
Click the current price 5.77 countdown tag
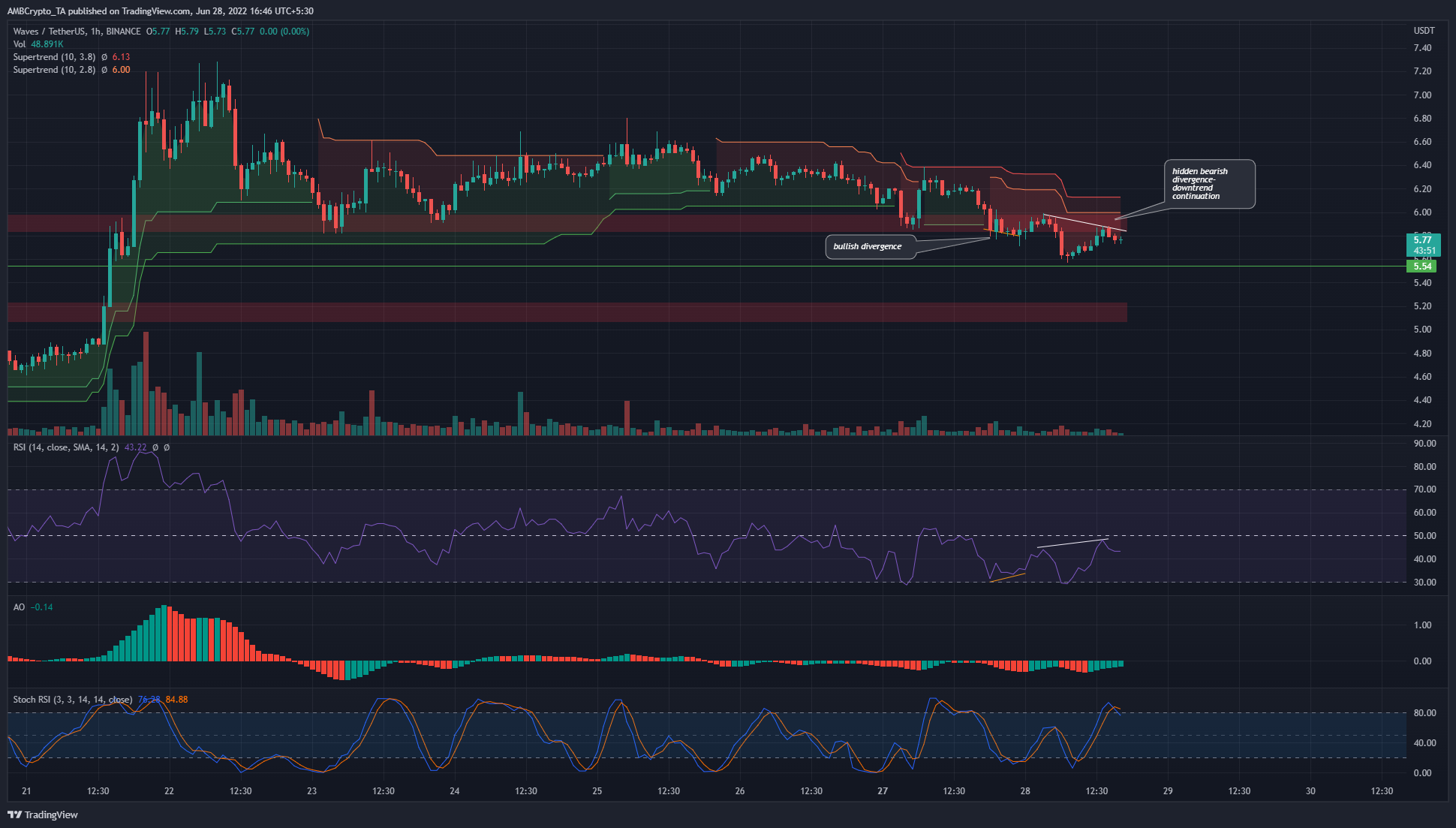[x=1422, y=245]
